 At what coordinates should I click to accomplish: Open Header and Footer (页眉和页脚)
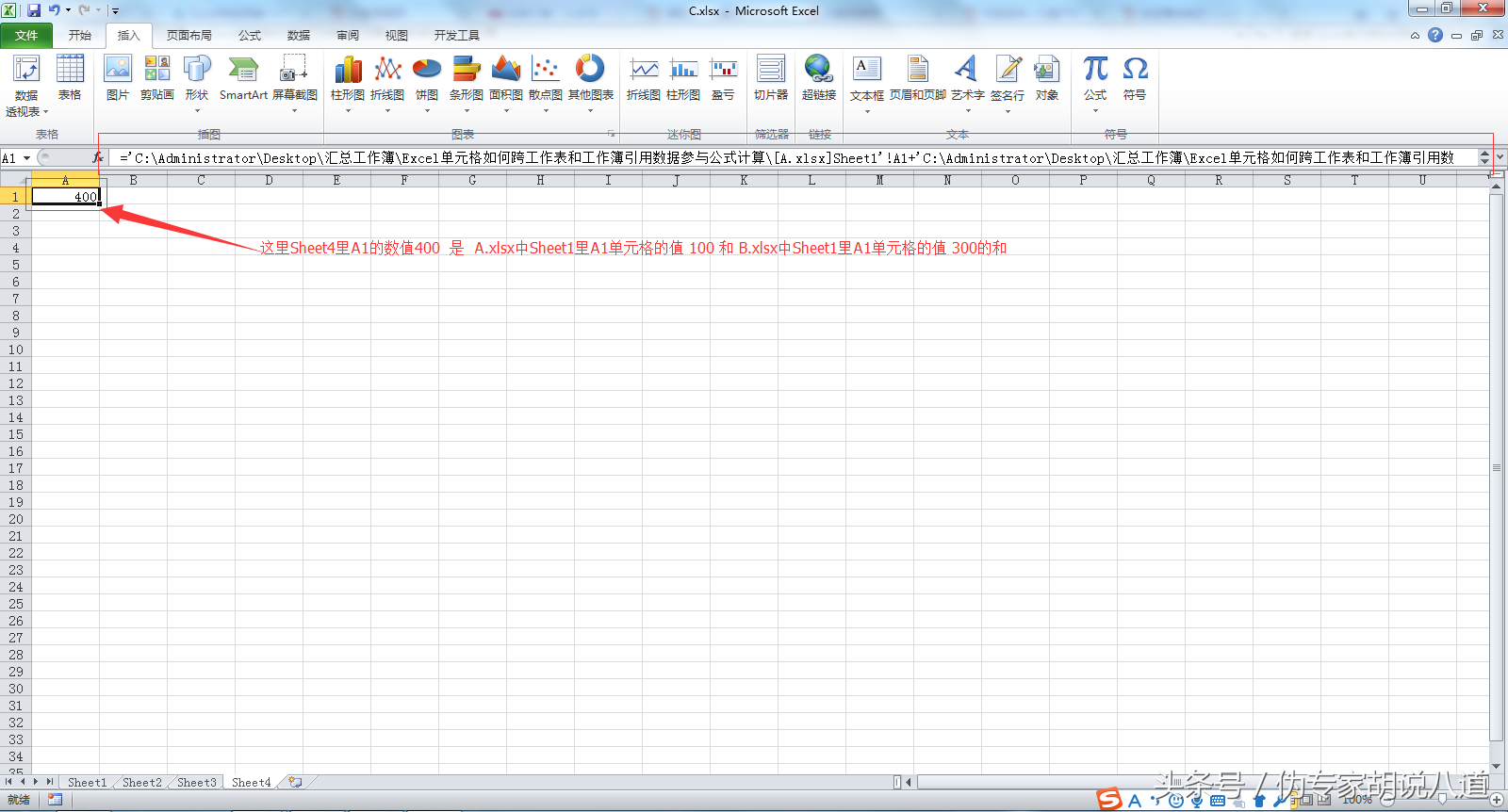point(918,78)
